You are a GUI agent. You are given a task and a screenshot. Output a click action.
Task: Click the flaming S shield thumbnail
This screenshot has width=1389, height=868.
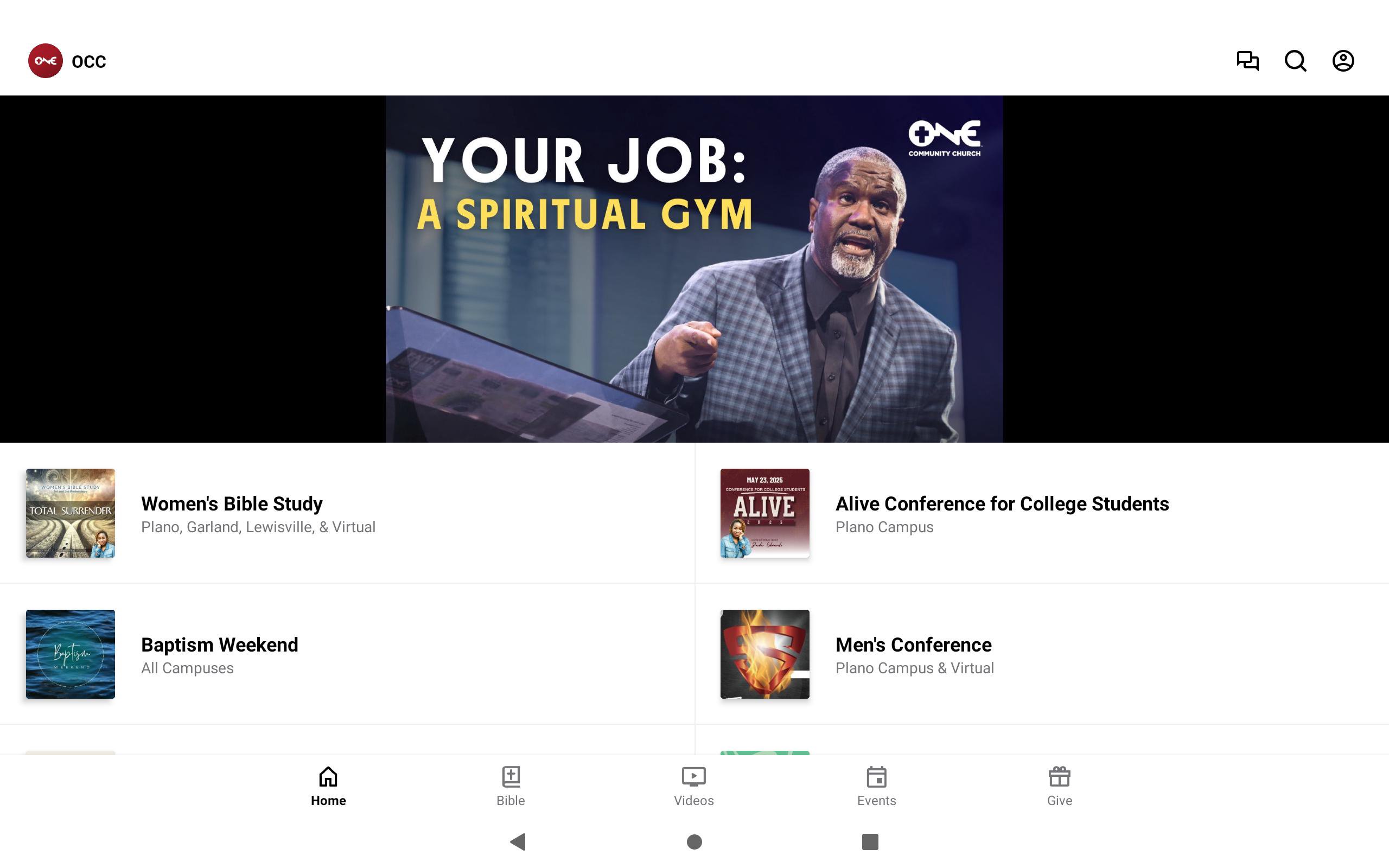tap(764, 654)
